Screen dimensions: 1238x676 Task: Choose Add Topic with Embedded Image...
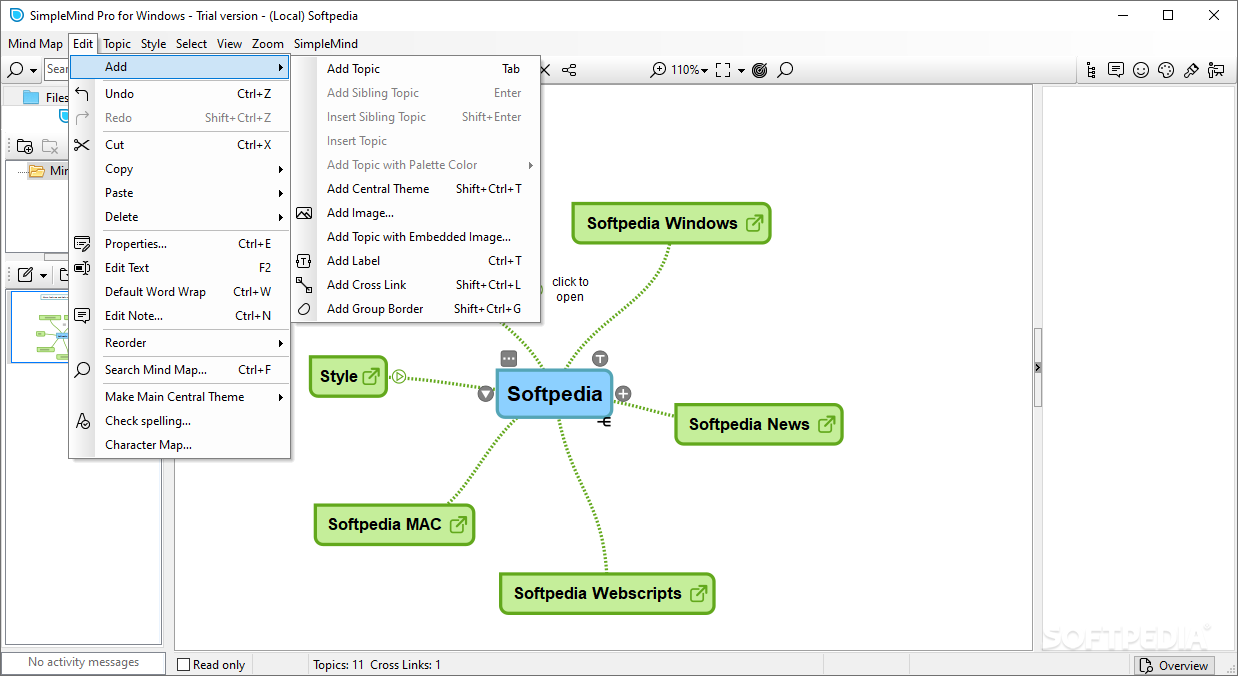point(415,237)
